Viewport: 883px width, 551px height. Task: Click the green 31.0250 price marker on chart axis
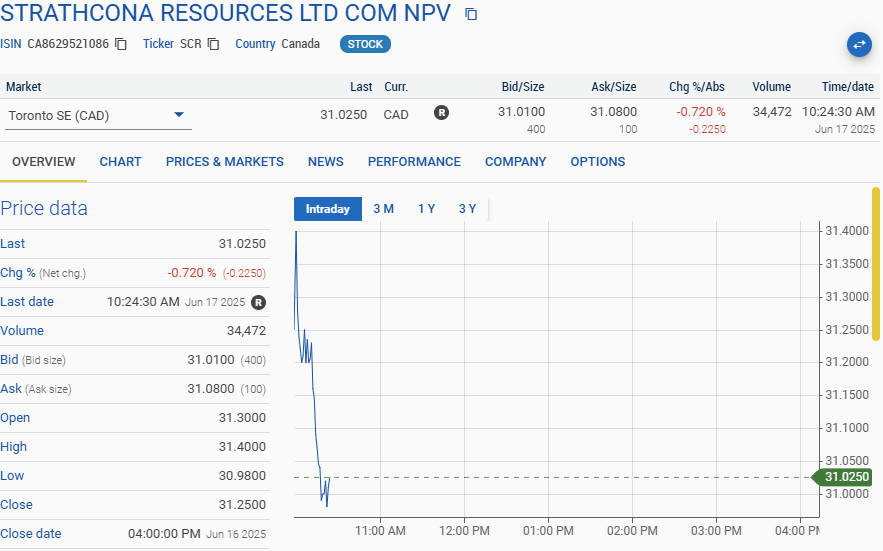pyautogui.click(x=842, y=477)
